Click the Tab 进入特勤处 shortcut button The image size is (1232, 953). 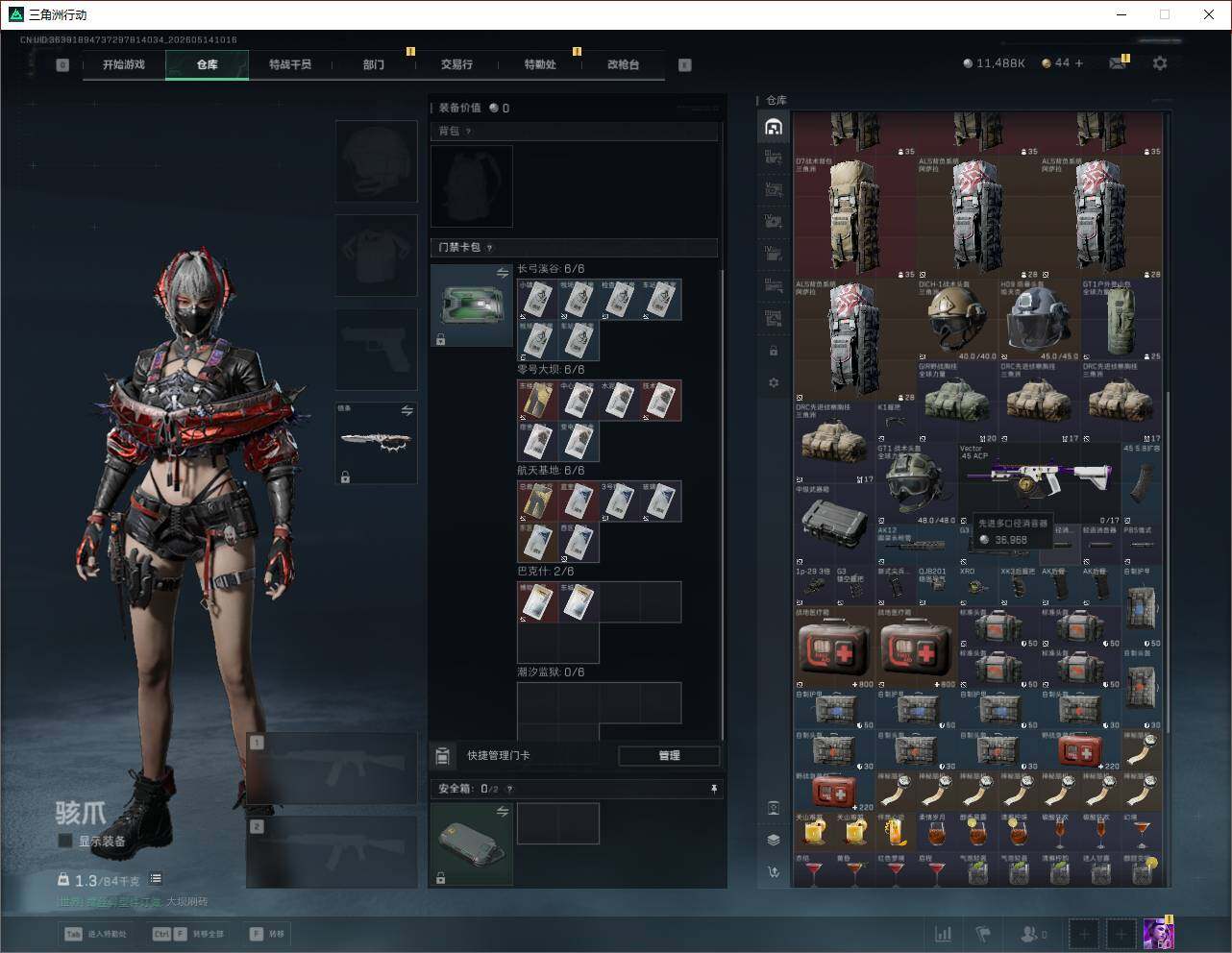tap(96, 934)
